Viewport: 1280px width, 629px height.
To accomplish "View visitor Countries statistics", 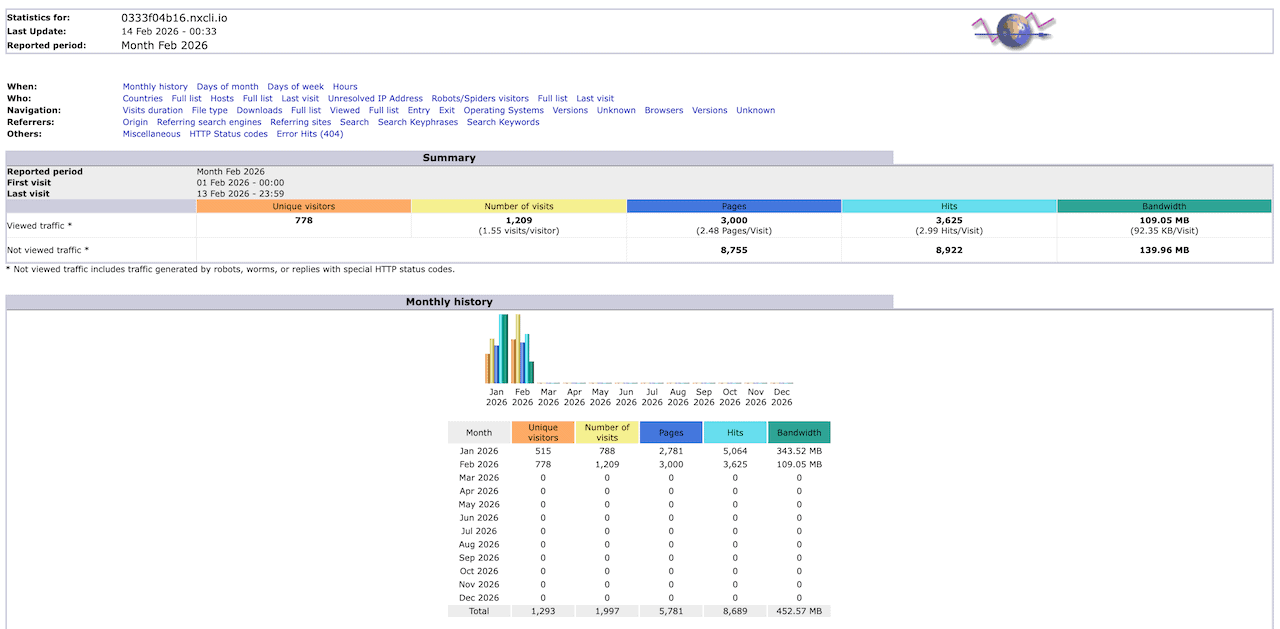I will 142,98.
